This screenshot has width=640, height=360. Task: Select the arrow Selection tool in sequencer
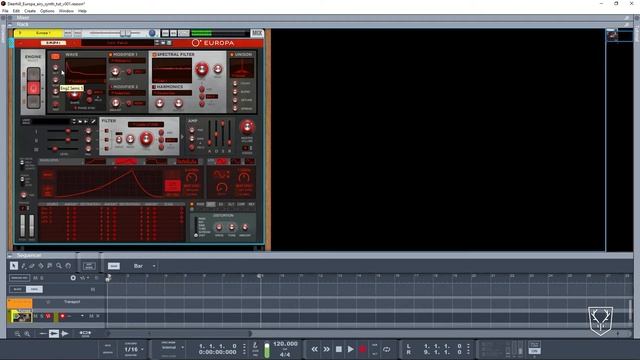pos(14,266)
